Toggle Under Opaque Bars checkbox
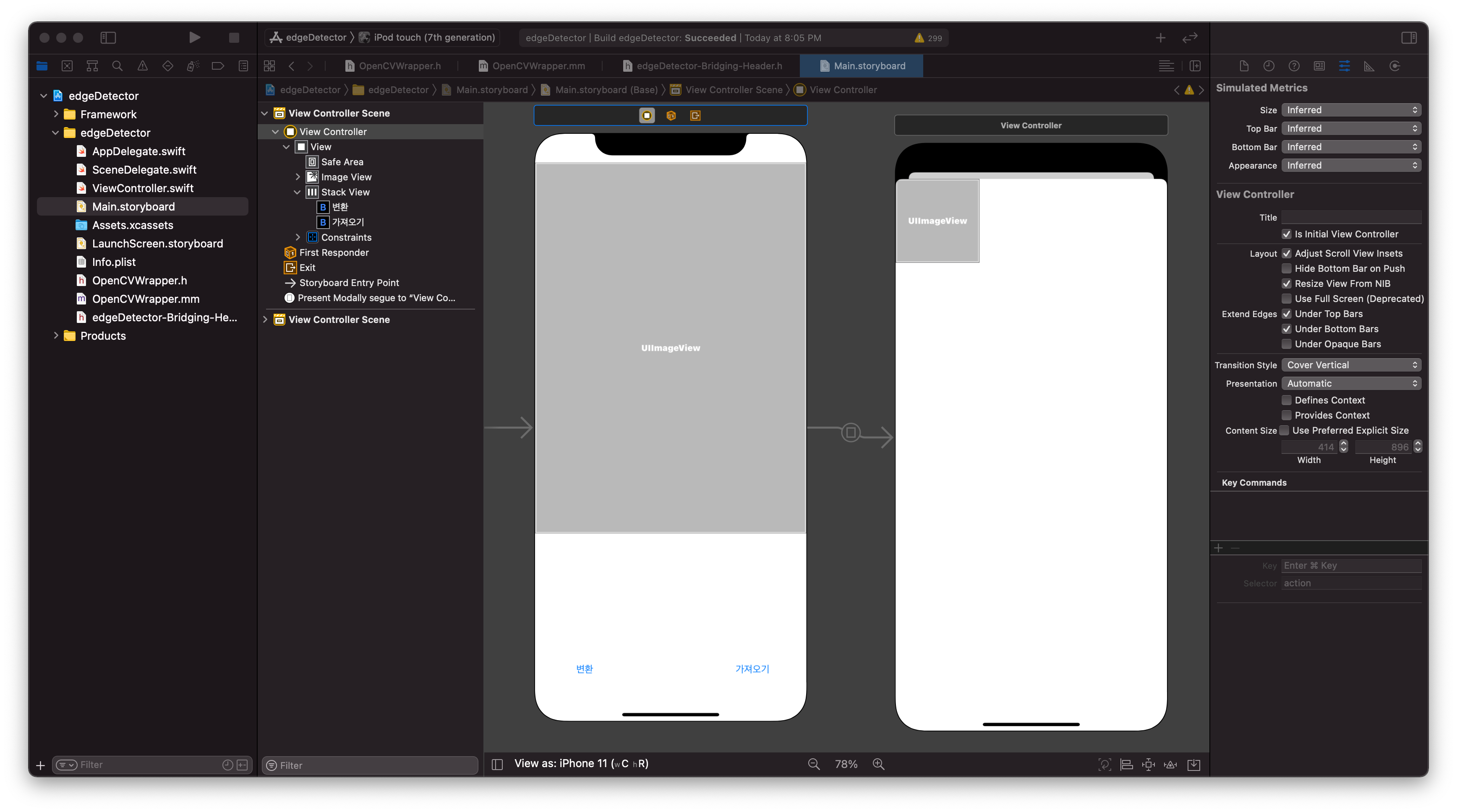The width and height of the screenshot is (1457, 812). pos(1286,344)
